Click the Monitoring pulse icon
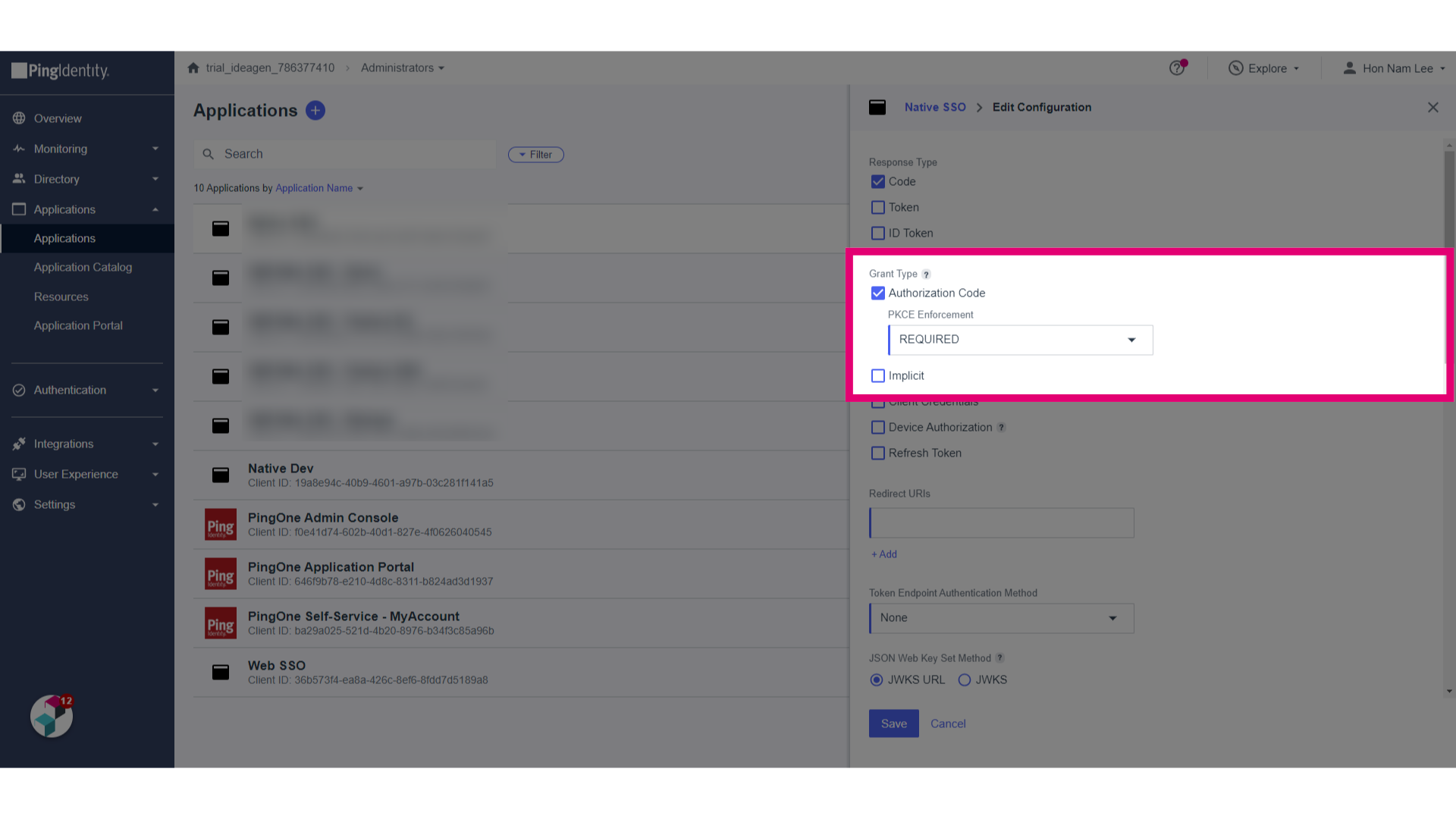Screen dimensions: 1456x819 tap(19, 149)
